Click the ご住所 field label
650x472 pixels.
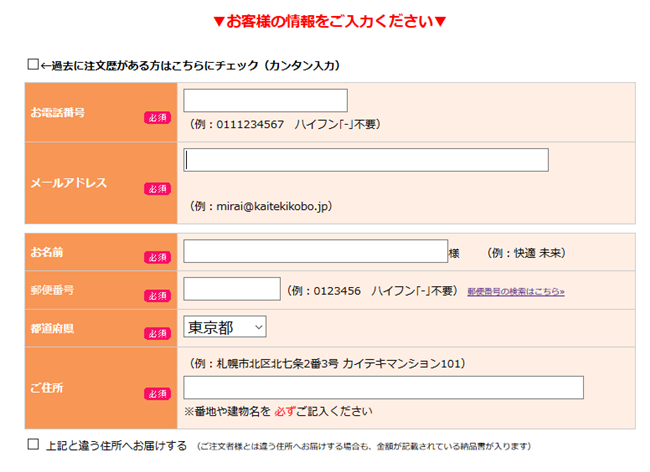click(x=48, y=386)
